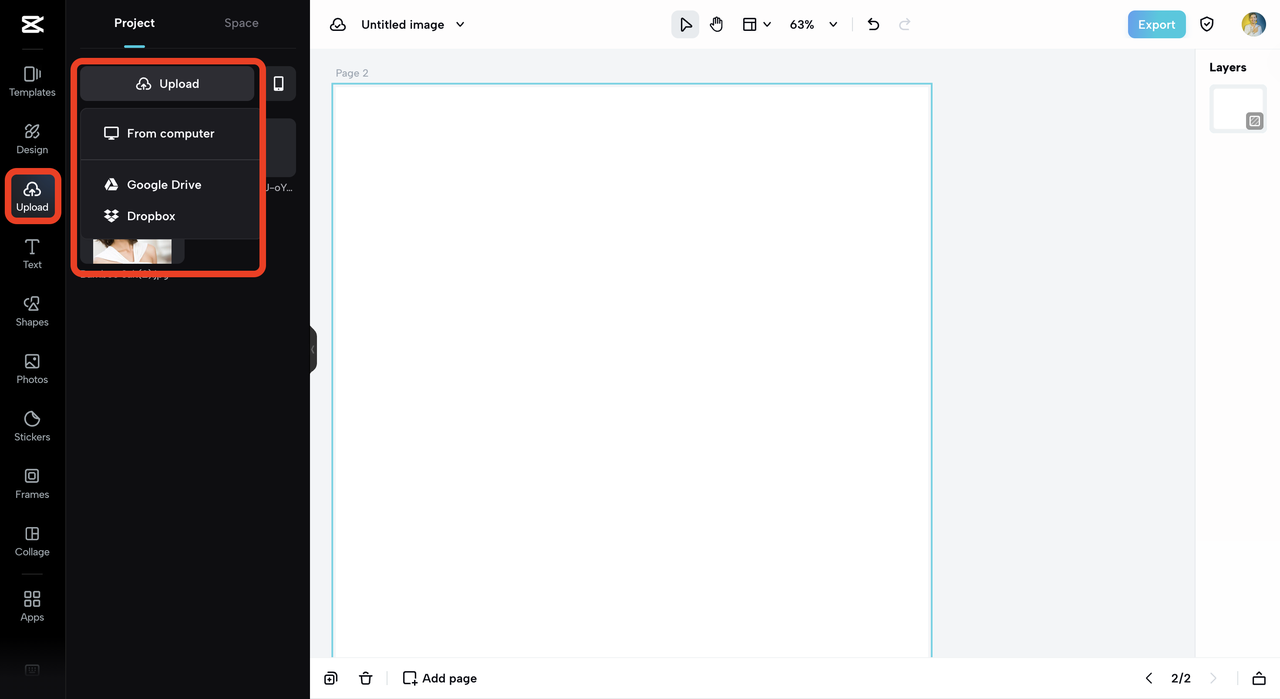
Task: Click the keyboard shortcuts icon at sidebar bottom
Action: (32, 670)
